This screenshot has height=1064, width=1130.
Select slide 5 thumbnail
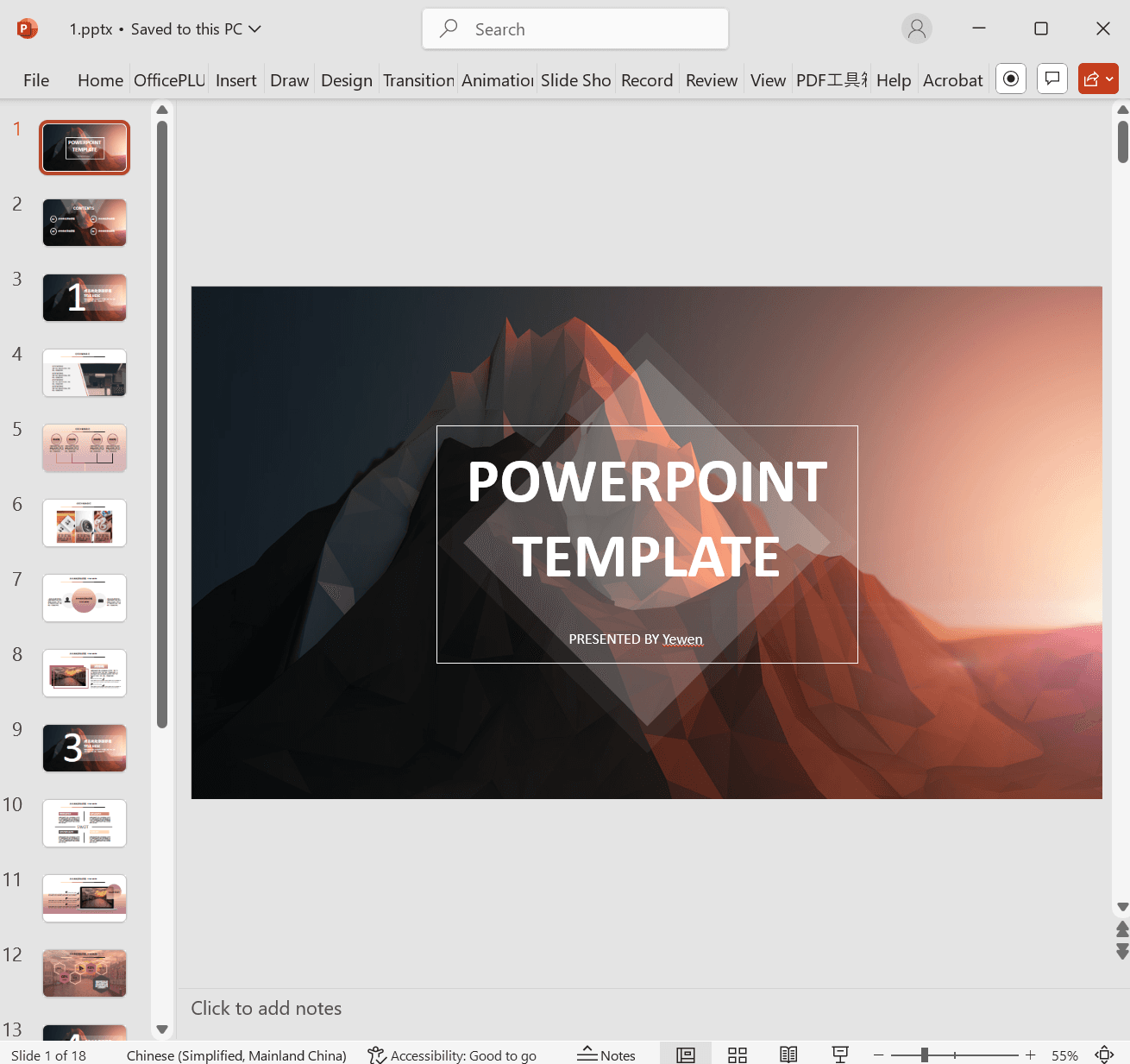tap(85, 448)
